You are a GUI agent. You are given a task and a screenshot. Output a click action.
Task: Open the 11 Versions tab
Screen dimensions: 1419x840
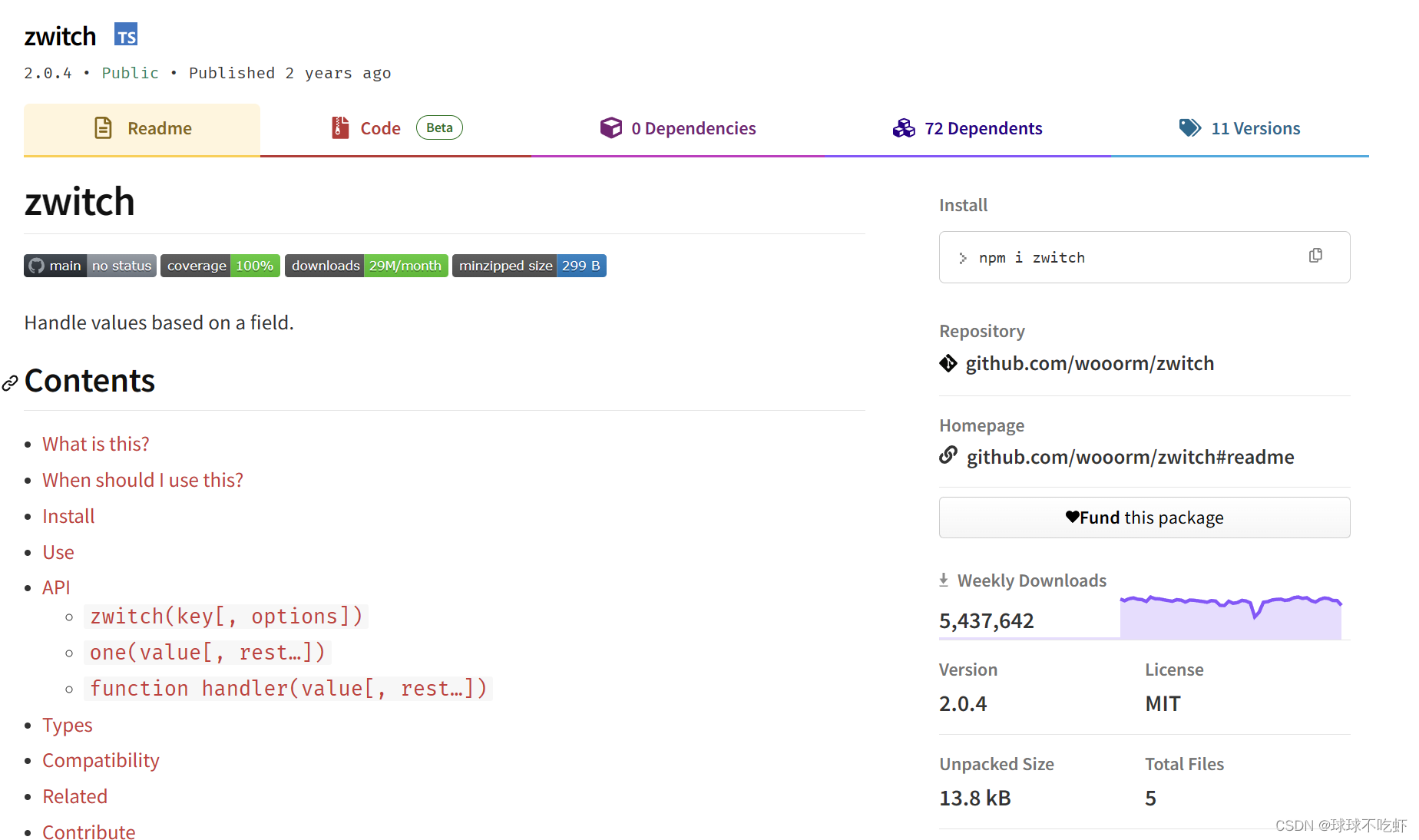pyautogui.click(x=1240, y=129)
